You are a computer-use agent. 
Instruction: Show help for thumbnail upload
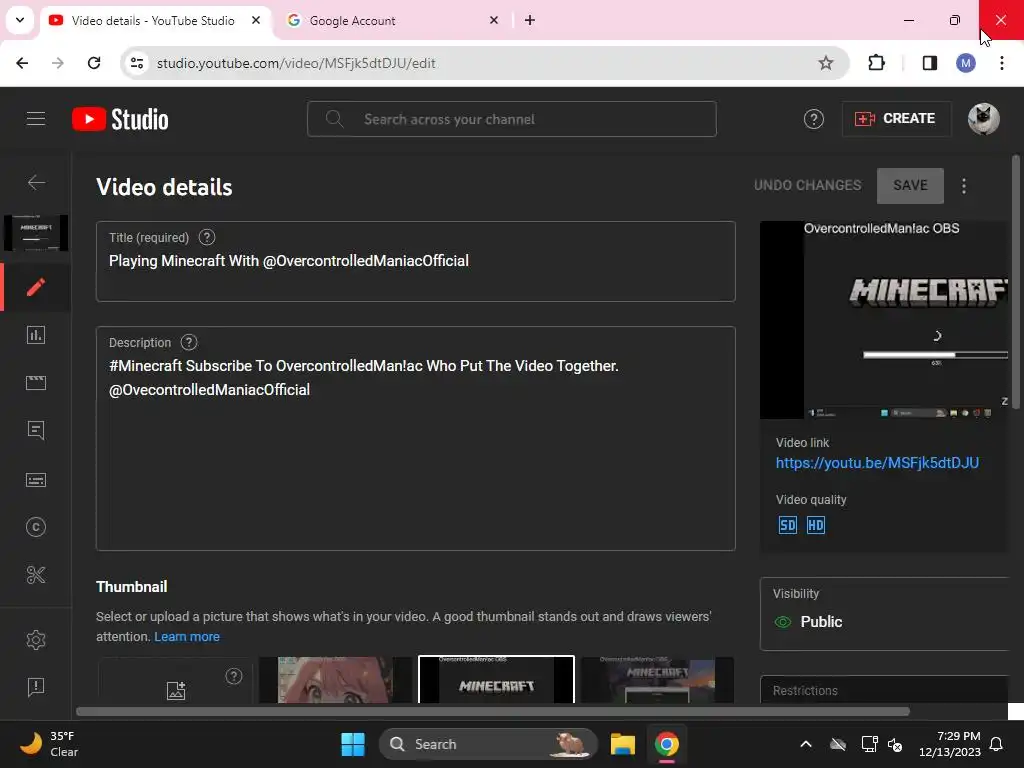(x=234, y=676)
